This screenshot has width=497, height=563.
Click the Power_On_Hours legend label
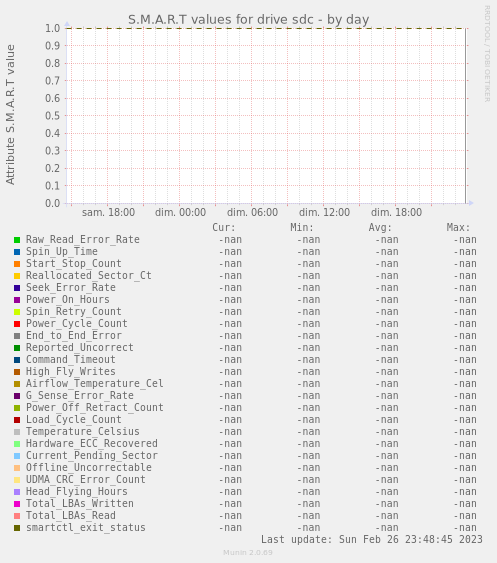[68, 299]
